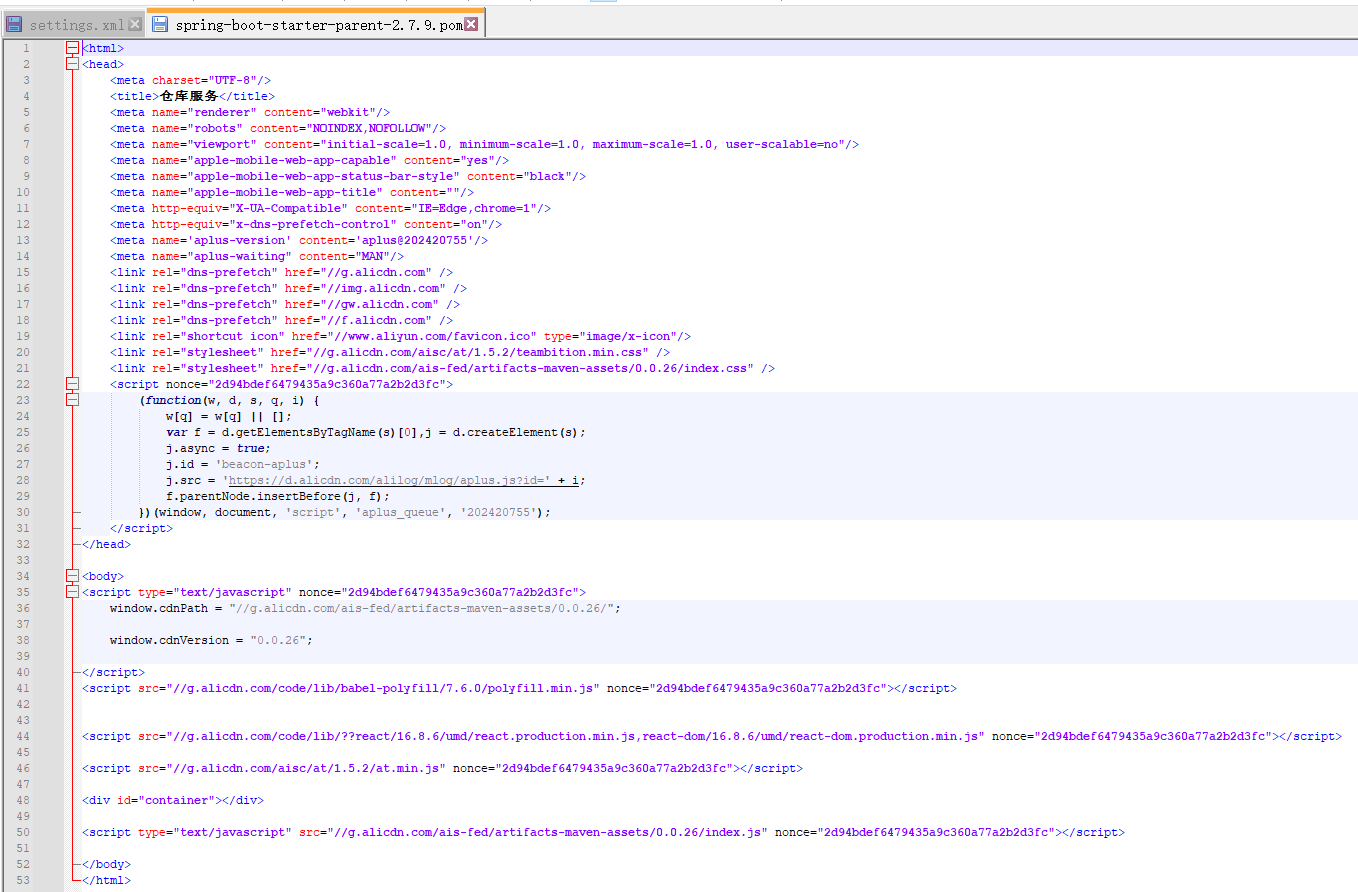Close the pom tab with its red X
The width and height of the screenshot is (1358, 892).
473,21
